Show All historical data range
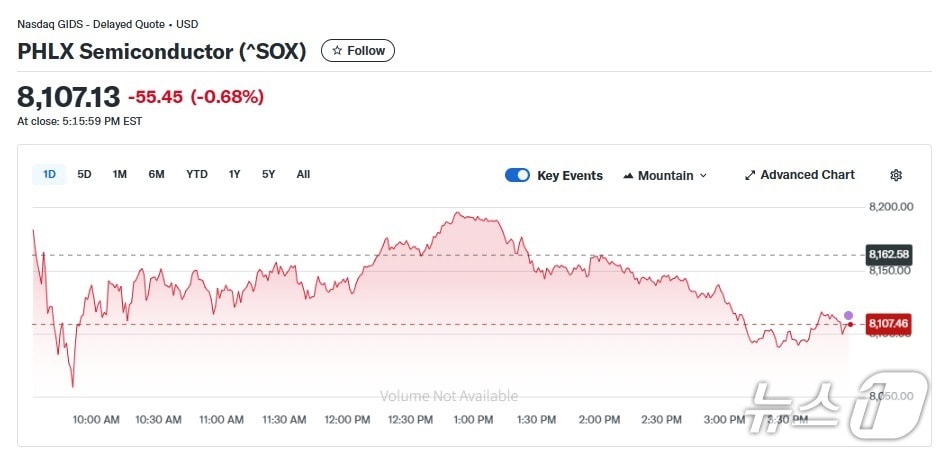The height and width of the screenshot is (453, 942). click(x=303, y=174)
